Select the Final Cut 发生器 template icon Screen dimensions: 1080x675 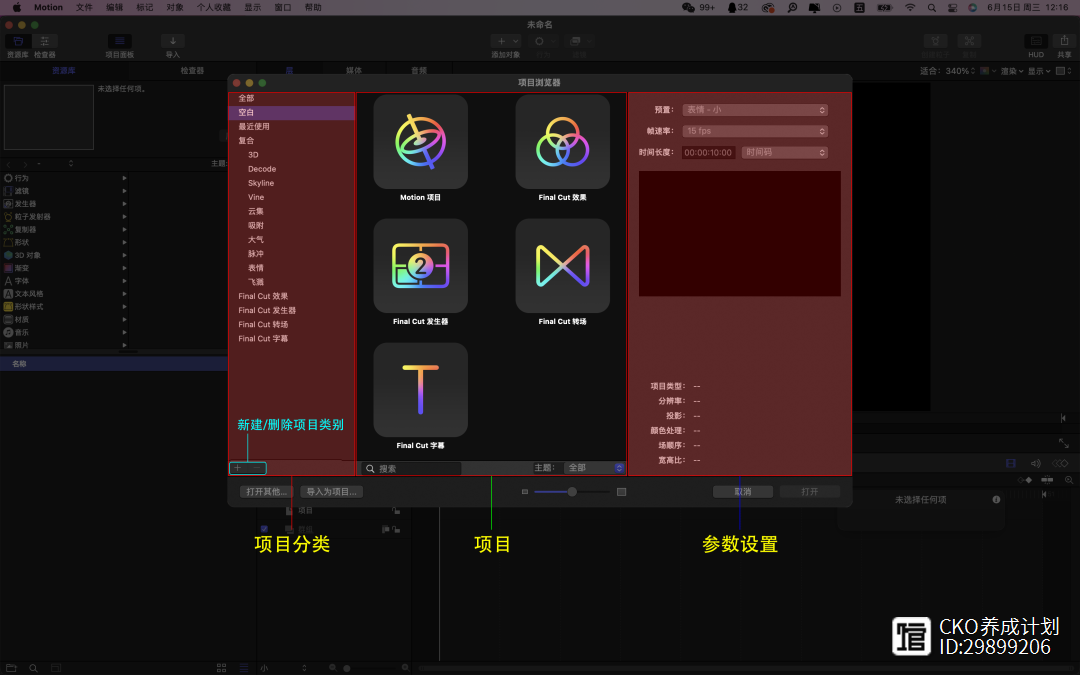[x=420, y=266]
